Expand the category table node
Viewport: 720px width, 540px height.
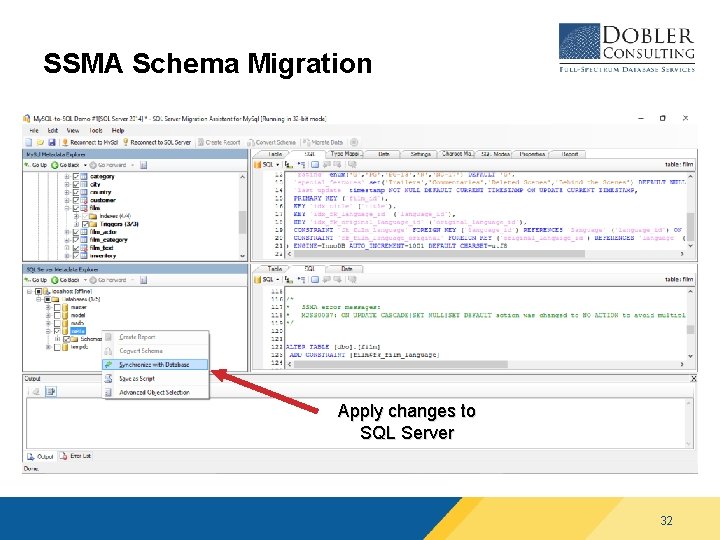click(67, 176)
